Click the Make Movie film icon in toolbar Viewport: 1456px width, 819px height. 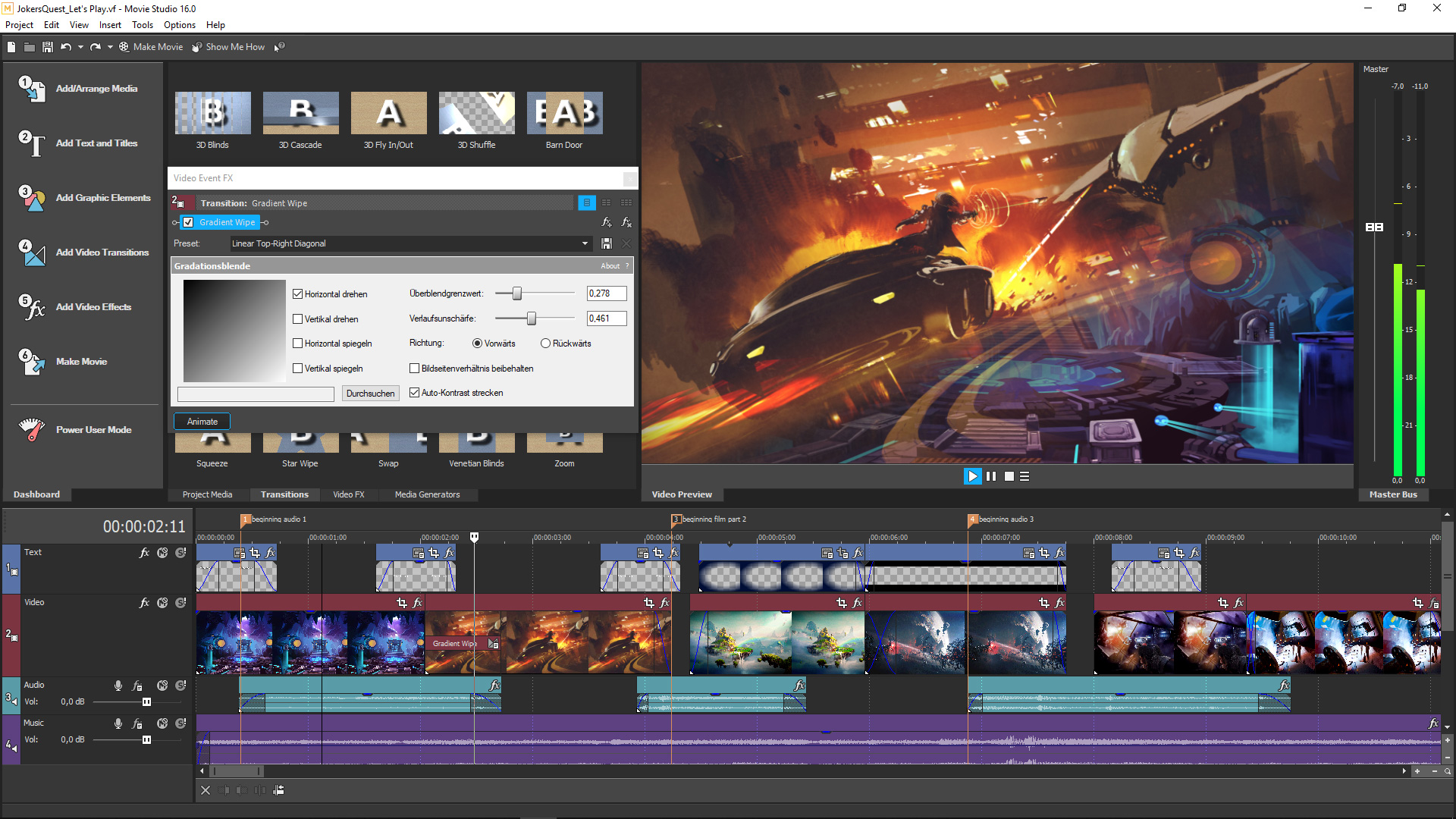pyautogui.click(x=124, y=47)
